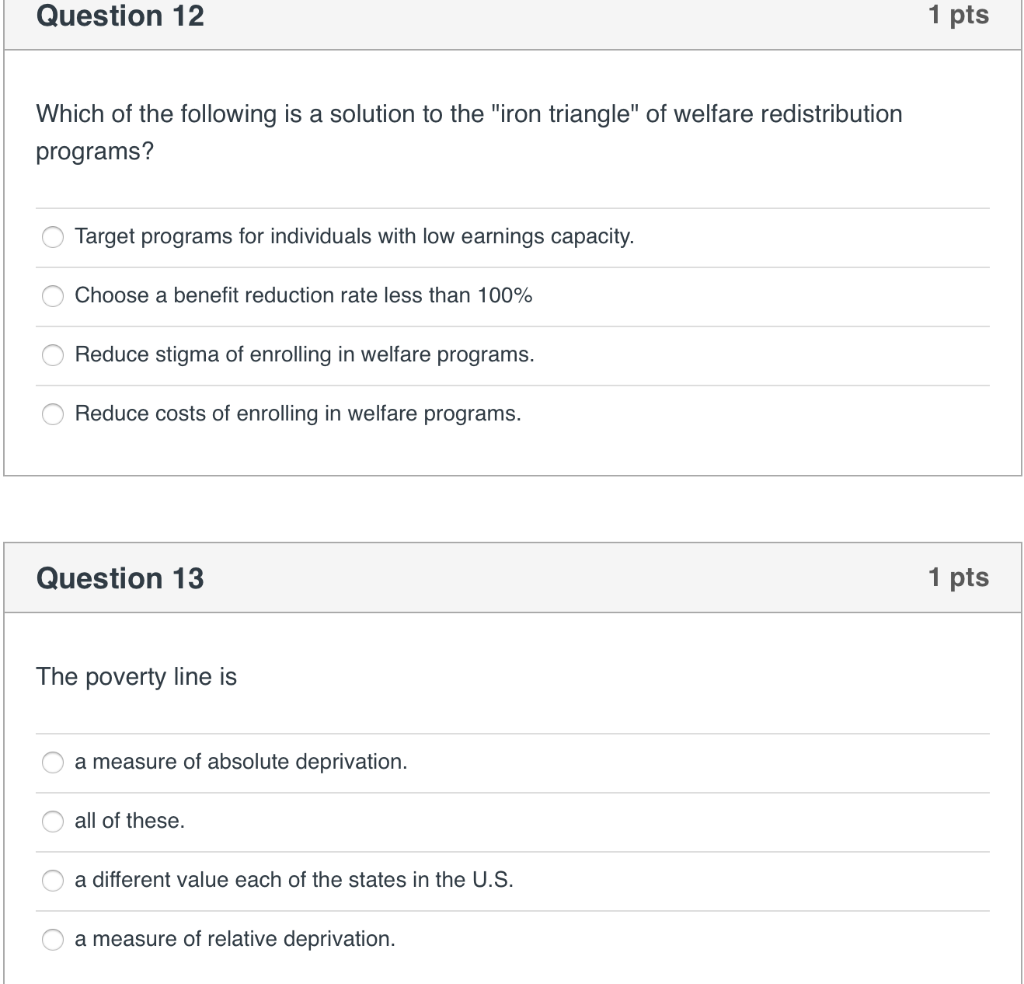
Task: Select "Target programs for individuals with low earnings capacity"
Action: coord(53,237)
